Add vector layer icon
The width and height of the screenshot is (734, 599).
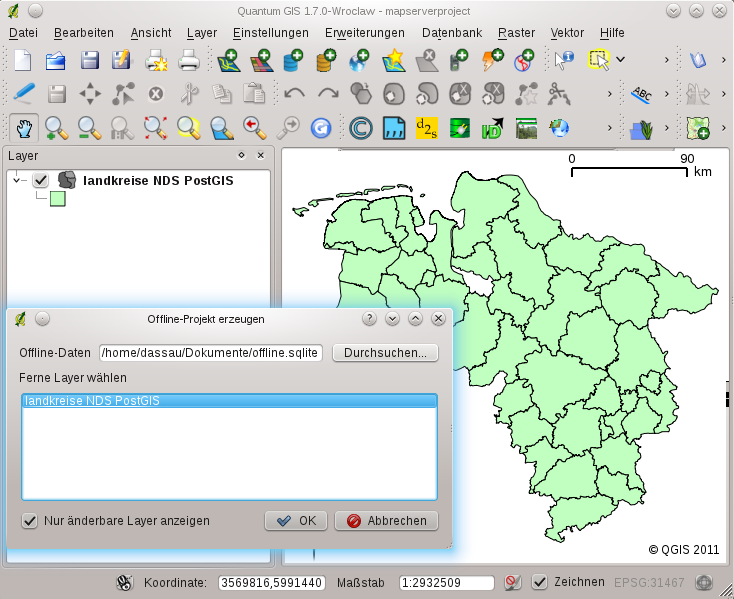pos(229,60)
